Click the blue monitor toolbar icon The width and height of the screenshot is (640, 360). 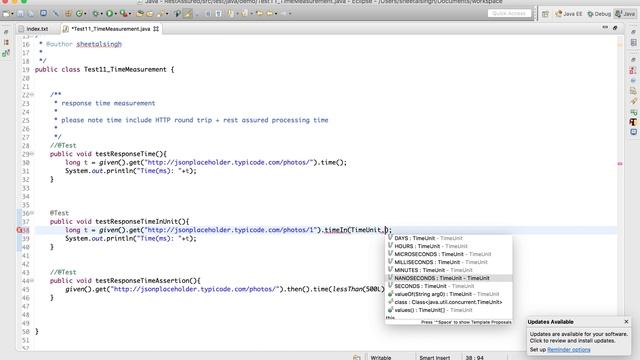click(43, 13)
